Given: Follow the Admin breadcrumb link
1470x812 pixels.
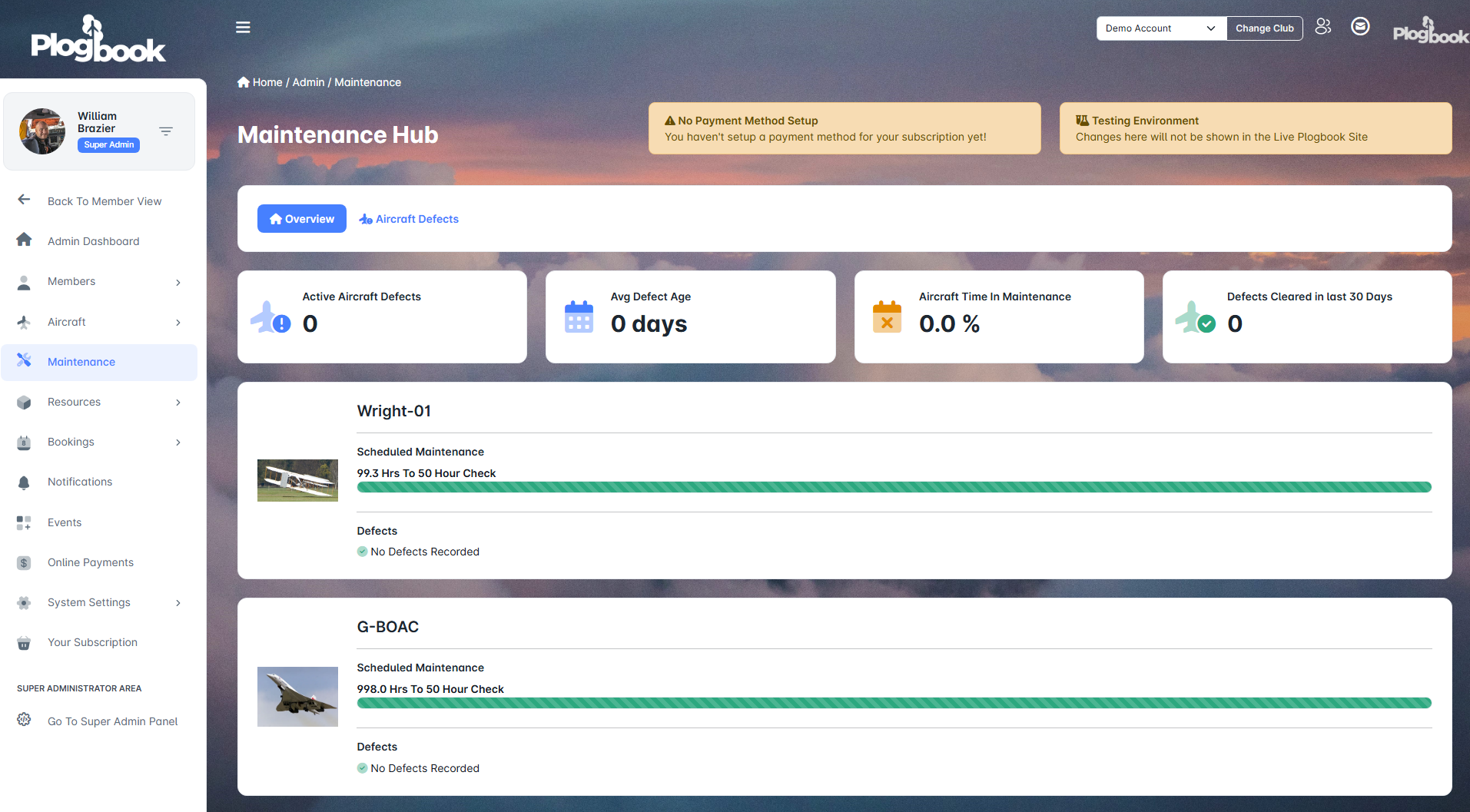Looking at the screenshot, I should tap(308, 82).
